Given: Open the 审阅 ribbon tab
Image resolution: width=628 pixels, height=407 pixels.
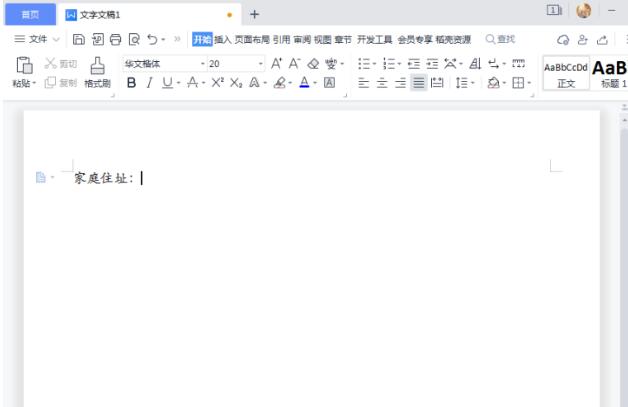Looking at the screenshot, I should 302,39.
